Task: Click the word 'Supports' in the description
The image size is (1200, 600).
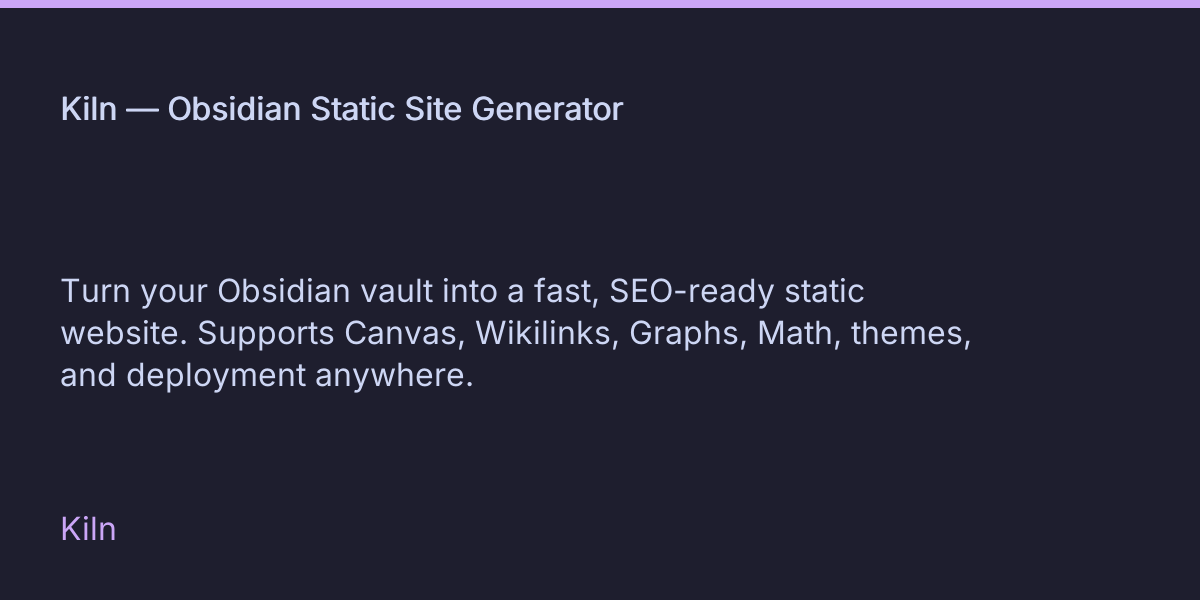Action: pyautogui.click(x=265, y=334)
